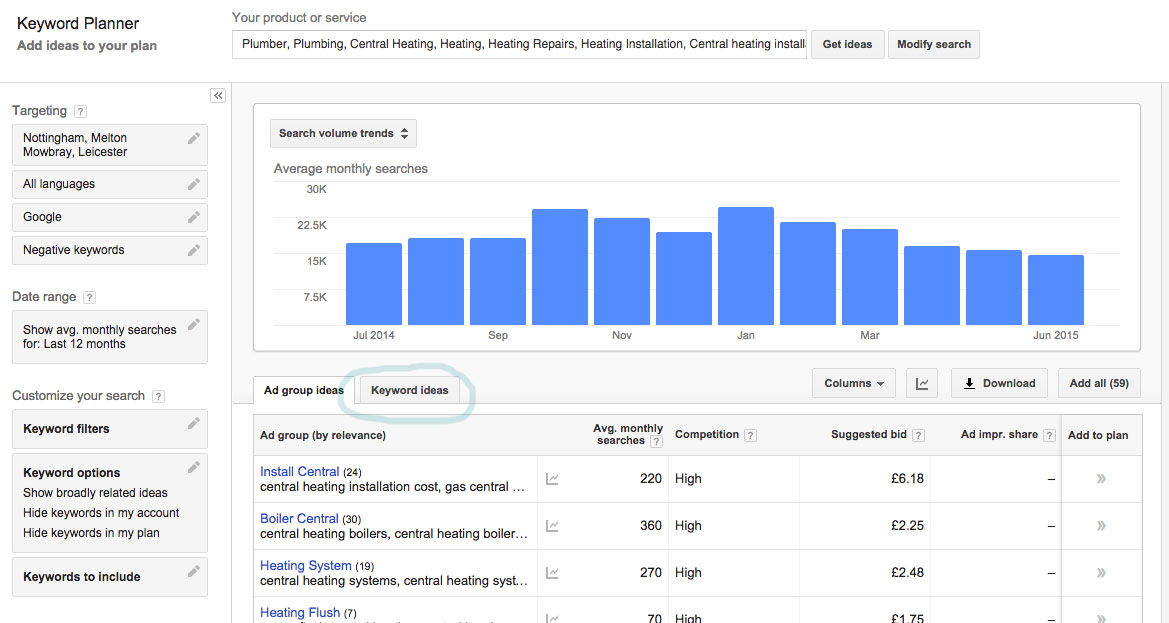The height and width of the screenshot is (623, 1169).
Task: Edit Keyword filters pencil icon
Action: (x=194, y=423)
